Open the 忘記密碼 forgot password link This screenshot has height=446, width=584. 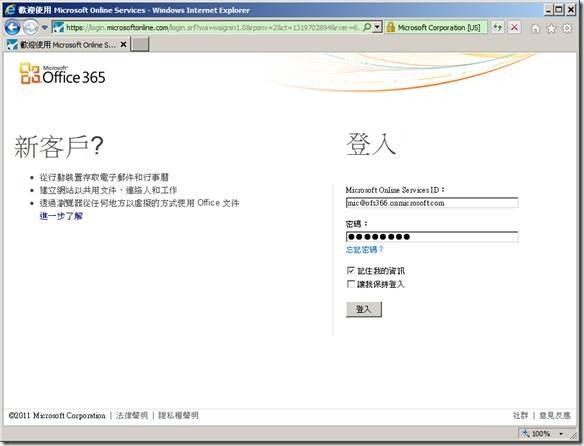364,250
